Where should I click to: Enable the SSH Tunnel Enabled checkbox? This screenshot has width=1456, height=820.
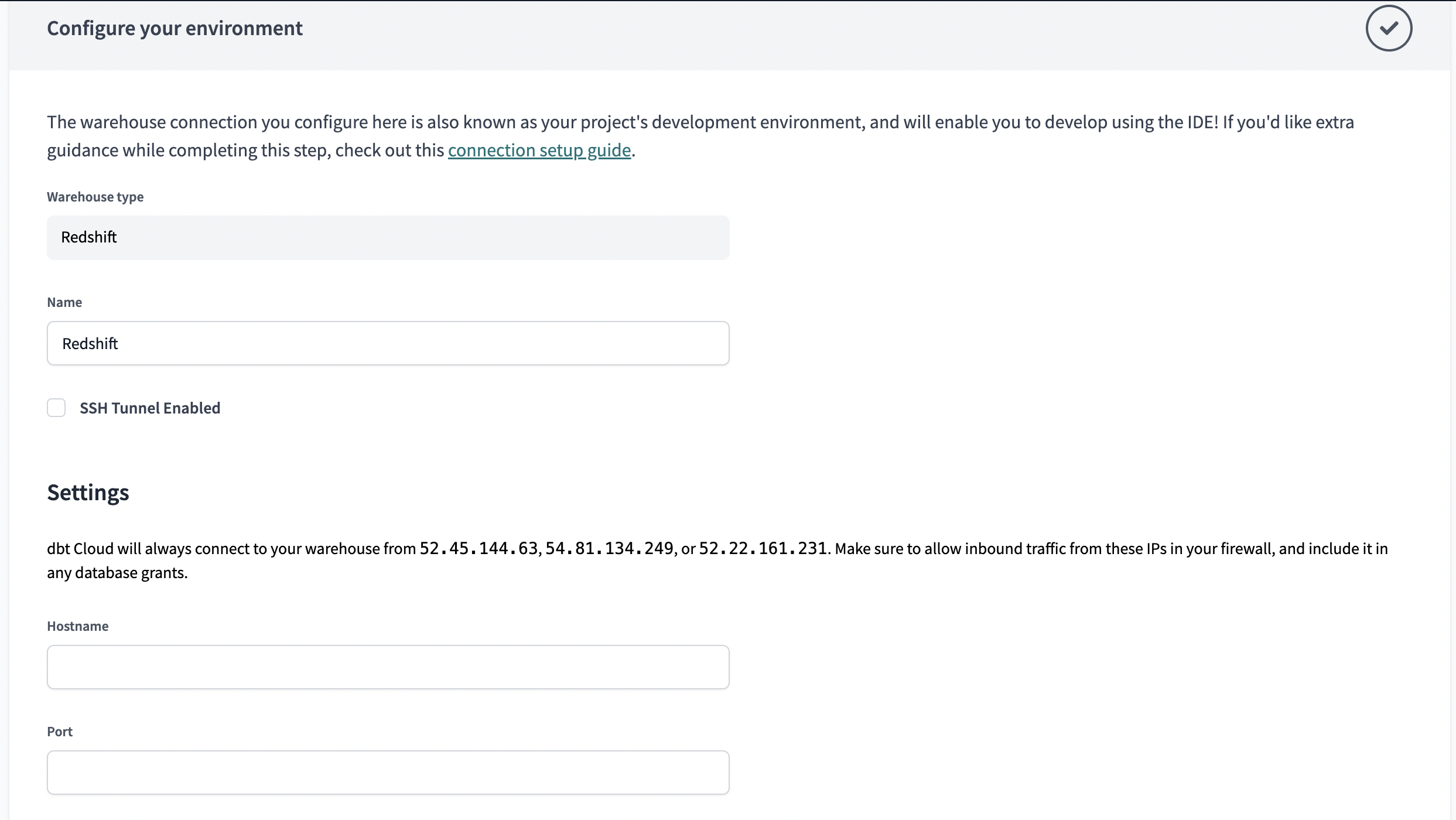[x=57, y=408]
